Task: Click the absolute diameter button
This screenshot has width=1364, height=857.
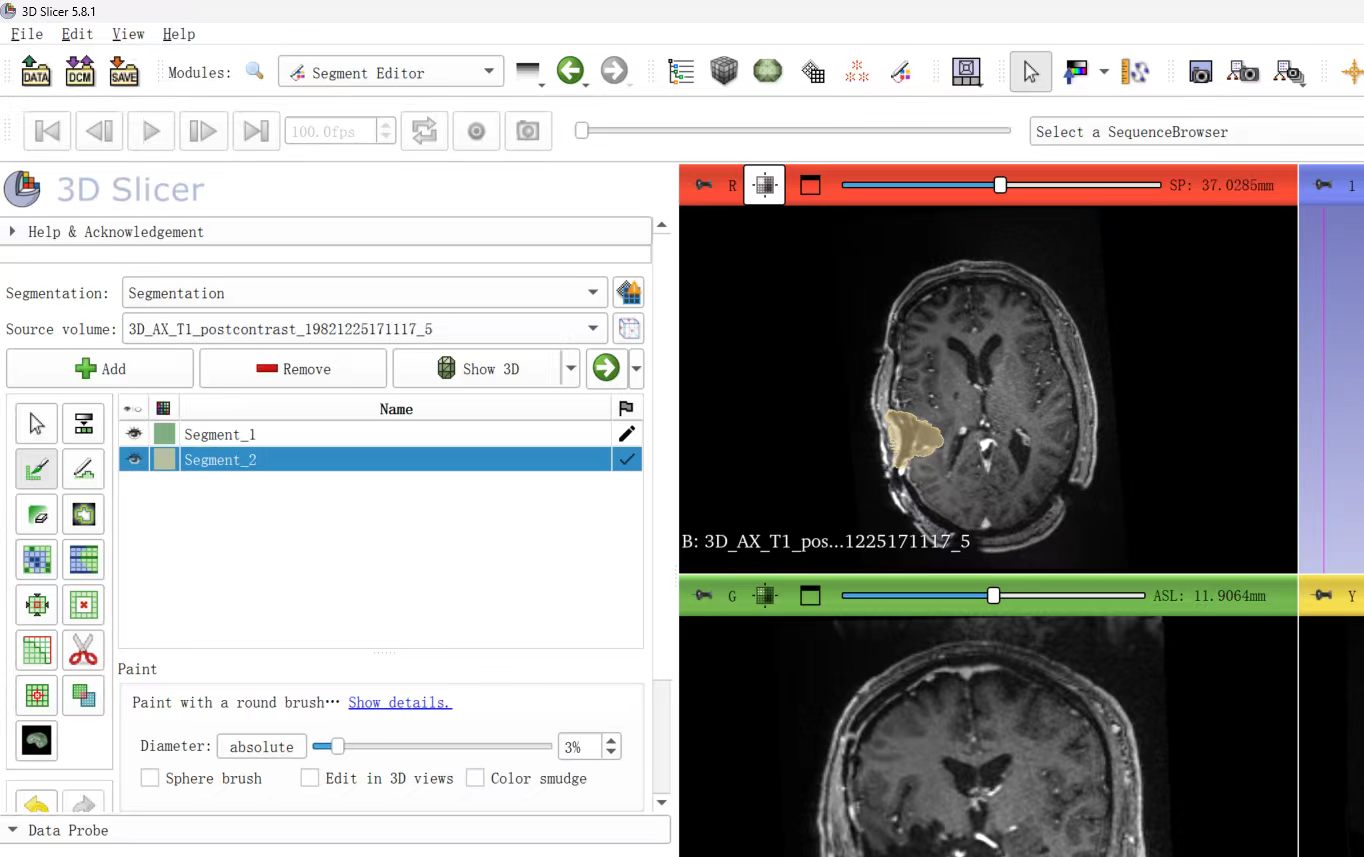Action: (262, 746)
